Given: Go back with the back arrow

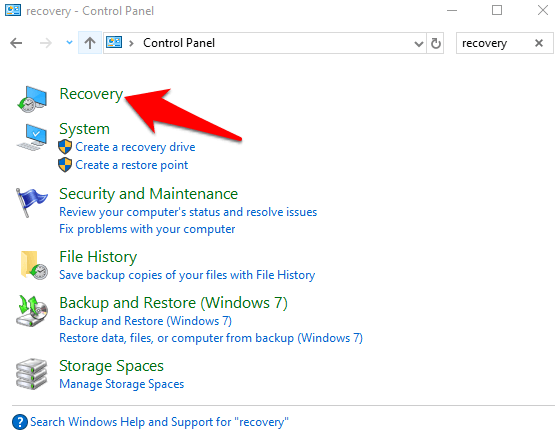Looking at the screenshot, I should coord(16,43).
